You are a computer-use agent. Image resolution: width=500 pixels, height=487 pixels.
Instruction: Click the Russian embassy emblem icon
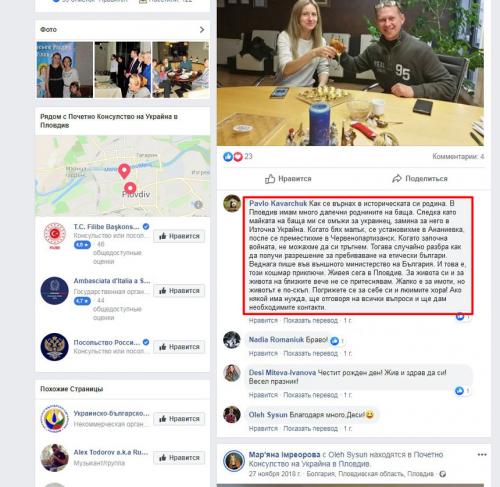(x=55, y=347)
